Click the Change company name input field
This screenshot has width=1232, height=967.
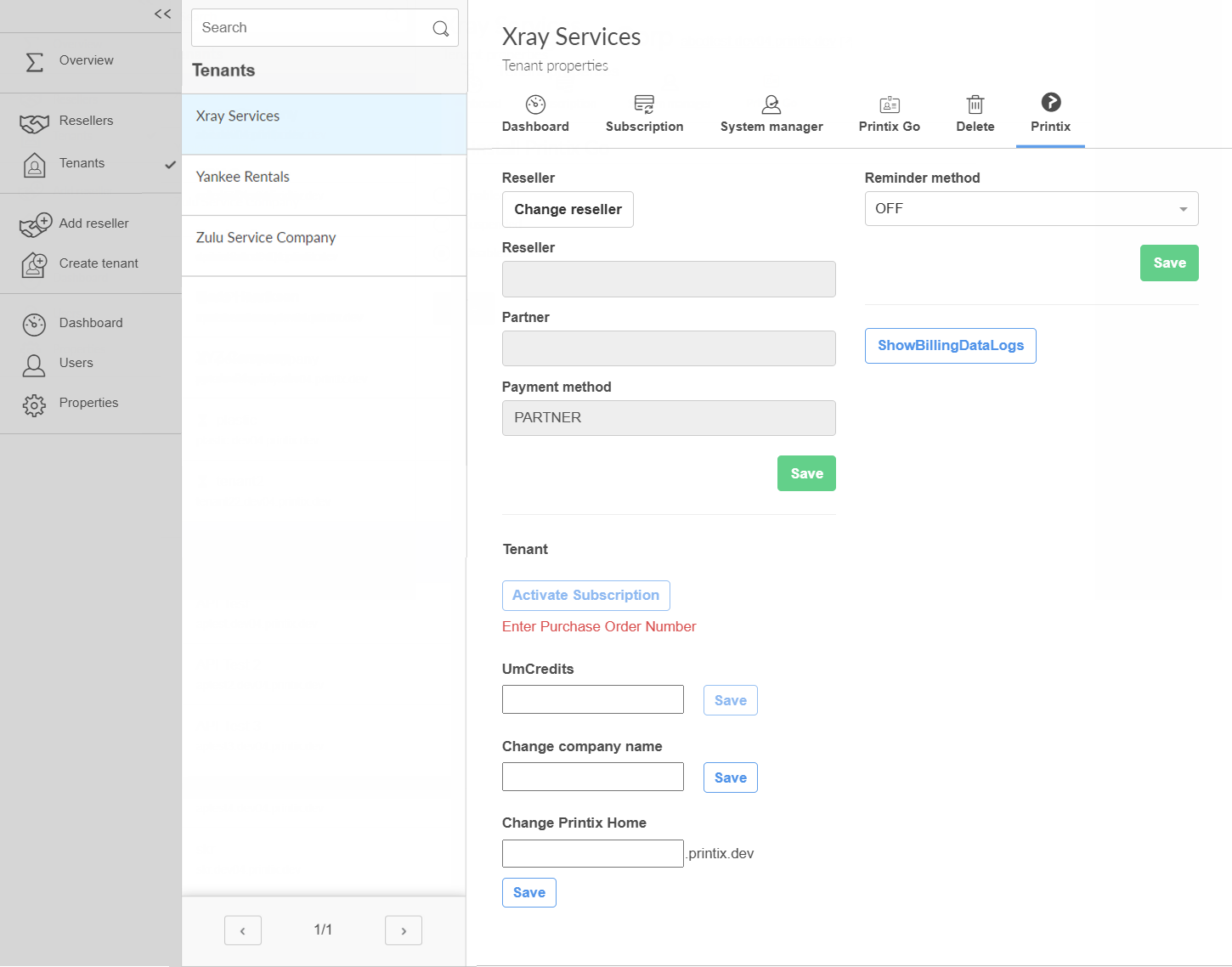(592, 777)
